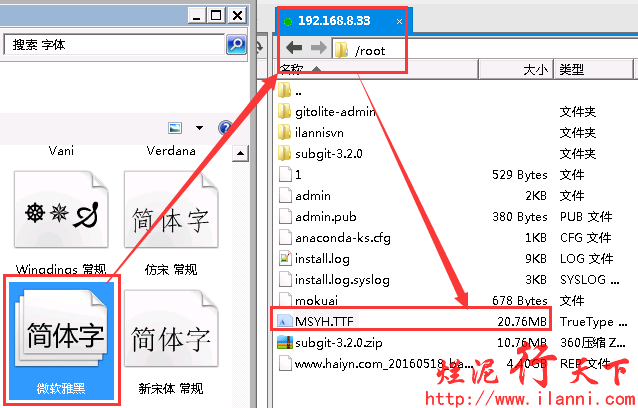Click the 搜索 字体 search field

pyautogui.click(x=114, y=44)
